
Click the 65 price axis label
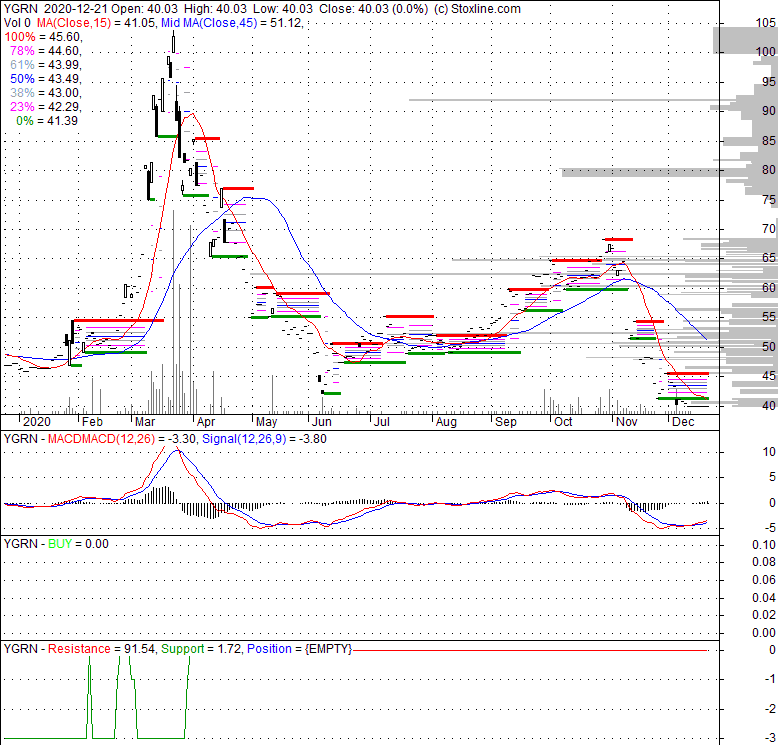click(769, 258)
